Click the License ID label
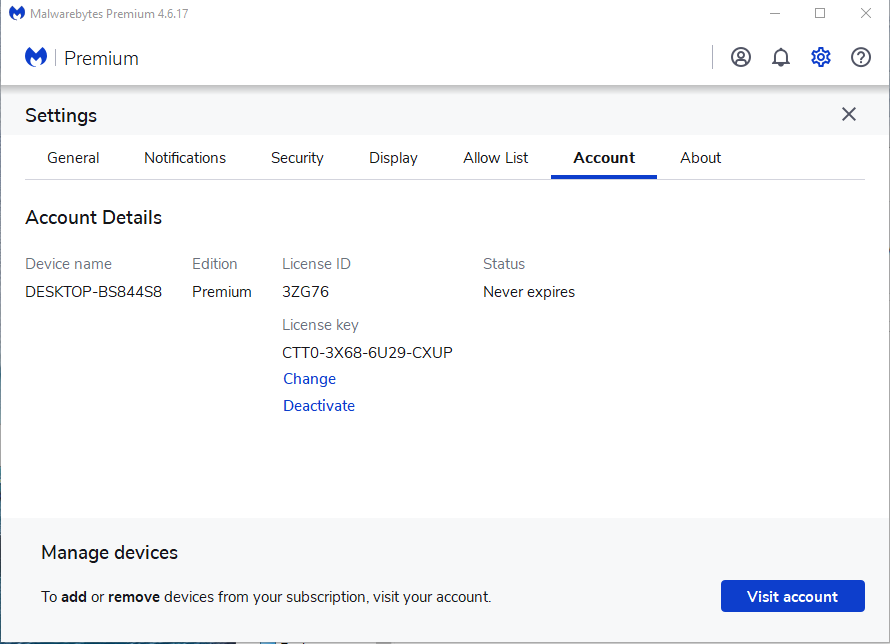Viewport: 890px width, 644px height. 316,264
